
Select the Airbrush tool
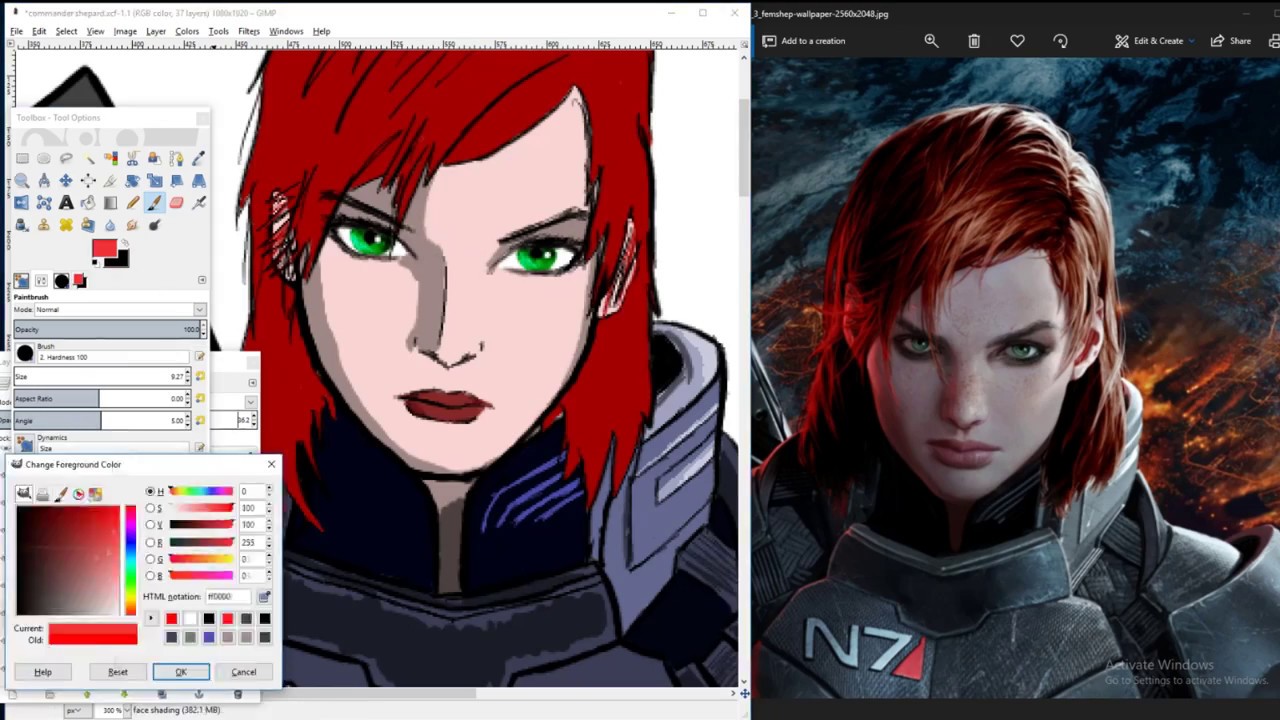pos(199,203)
